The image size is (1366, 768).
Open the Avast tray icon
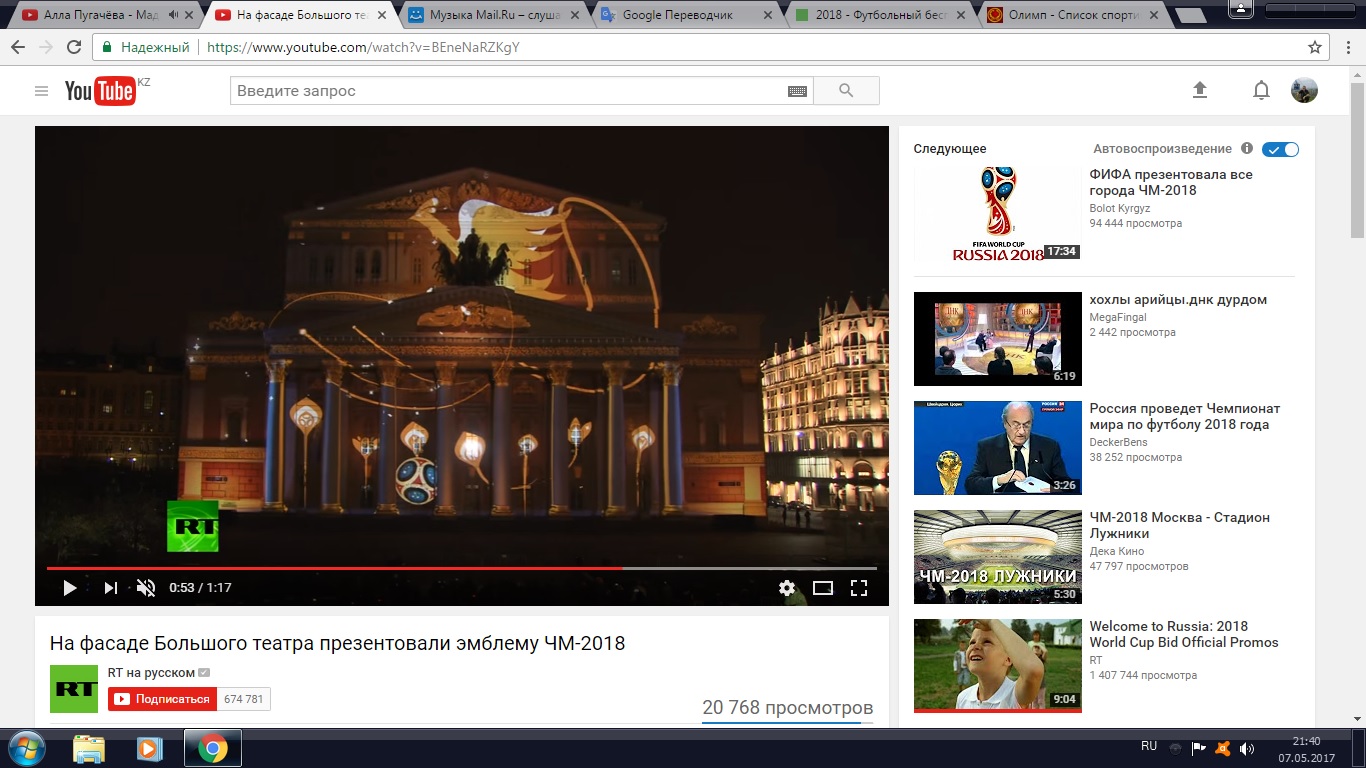point(1222,748)
